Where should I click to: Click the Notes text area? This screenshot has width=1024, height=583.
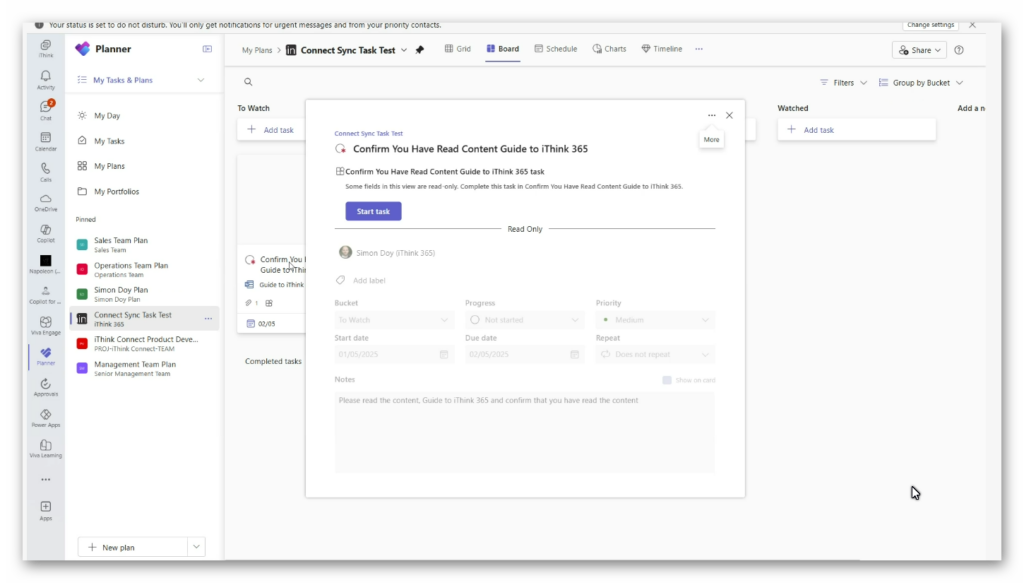[x=524, y=432]
